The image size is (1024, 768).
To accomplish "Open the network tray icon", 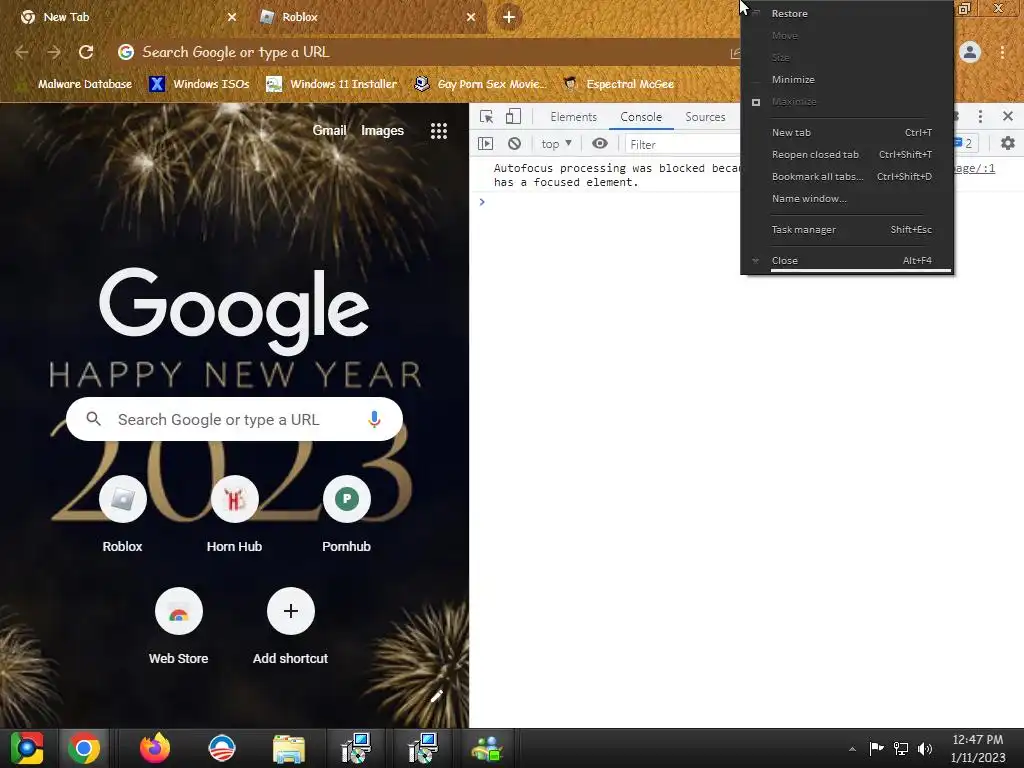I will tap(901, 748).
